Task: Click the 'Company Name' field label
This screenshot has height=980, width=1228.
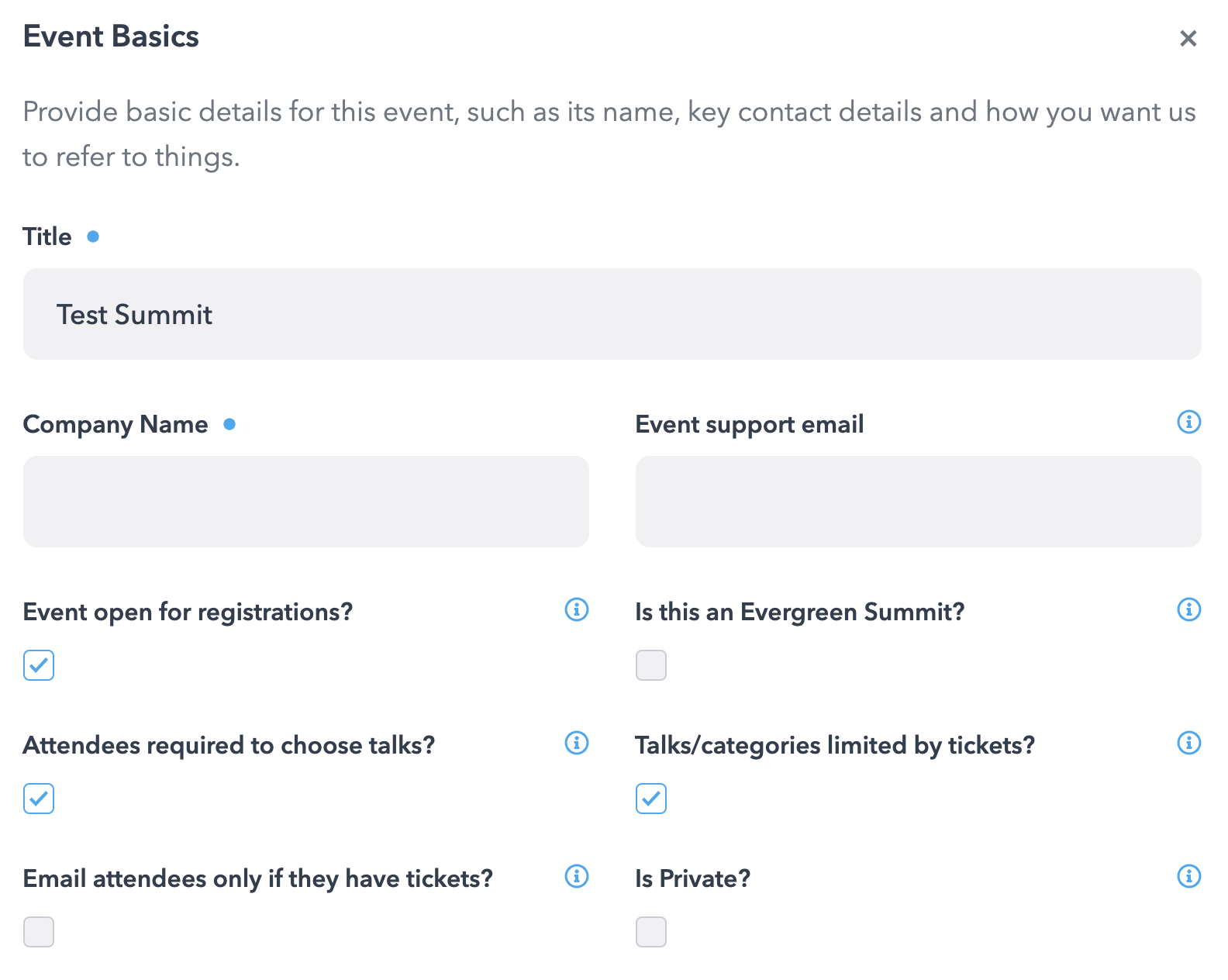Action: pyautogui.click(x=116, y=424)
